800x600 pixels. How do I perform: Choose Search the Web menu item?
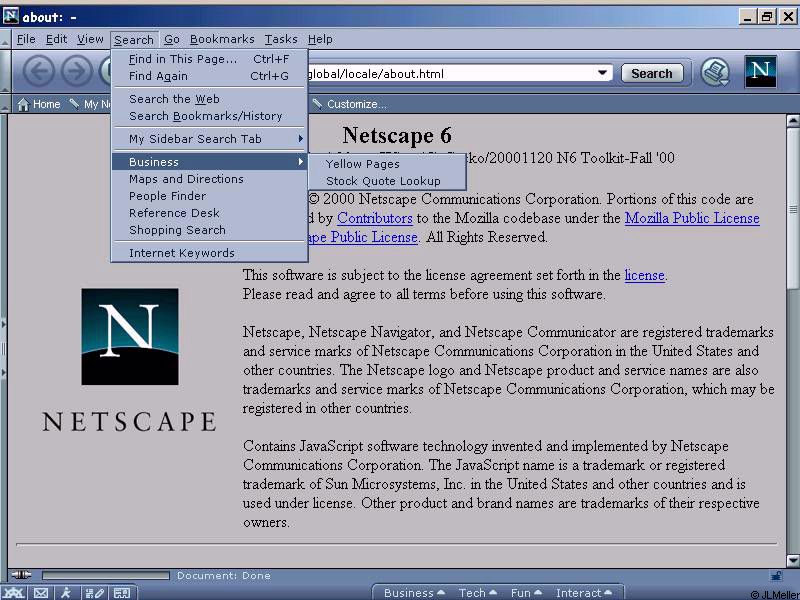[209, 99]
